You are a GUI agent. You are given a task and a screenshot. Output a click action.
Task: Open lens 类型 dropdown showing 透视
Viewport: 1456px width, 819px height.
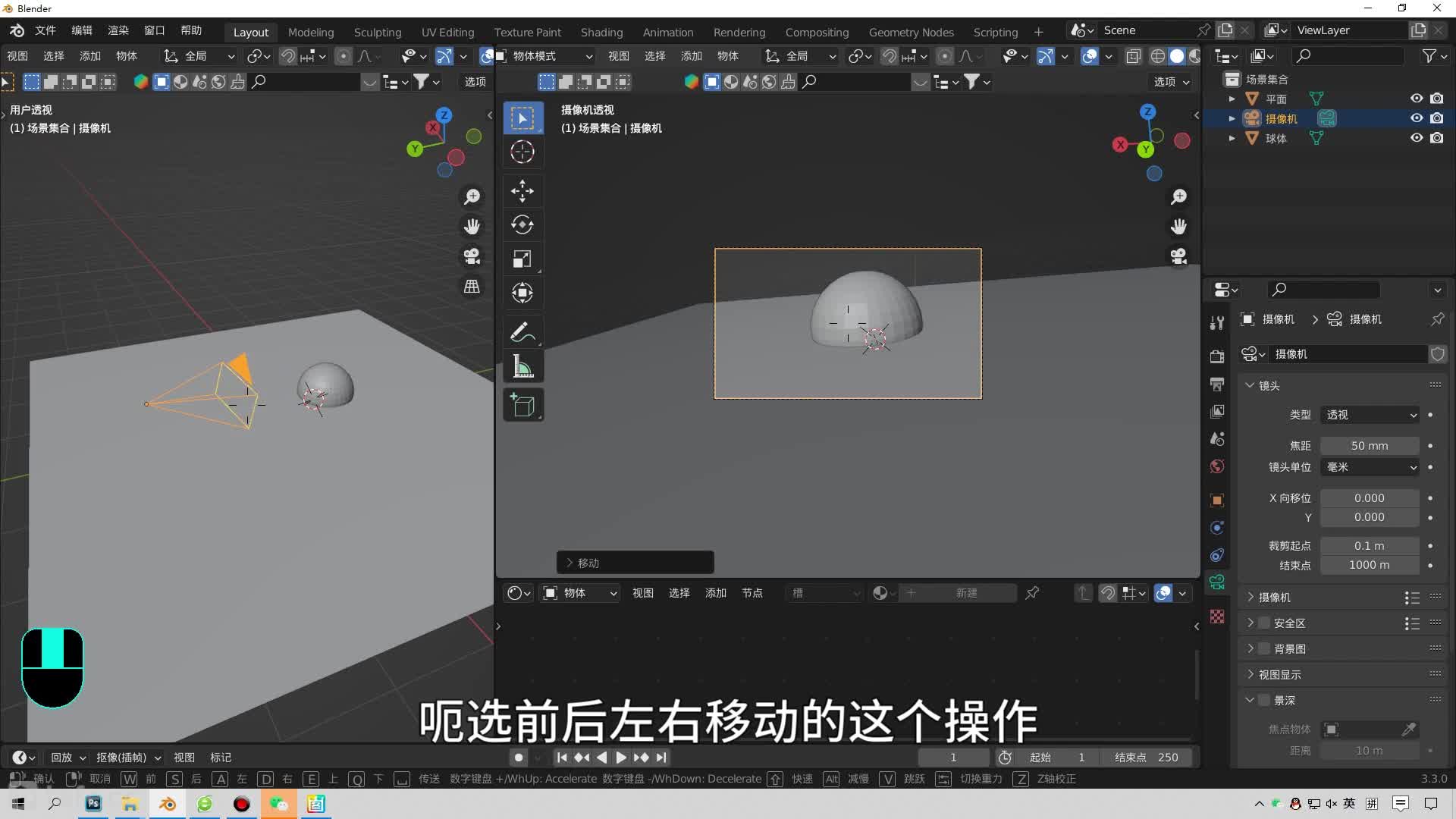click(x=1370, y=415)
